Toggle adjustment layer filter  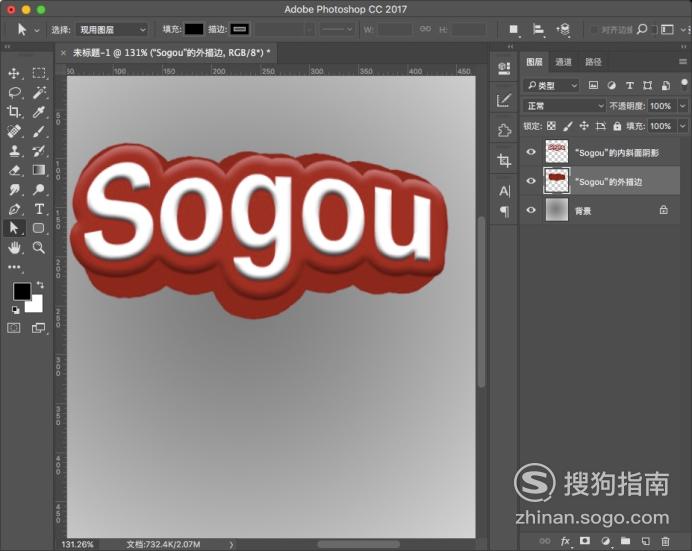pyautogui.click(x=612, y=85)
